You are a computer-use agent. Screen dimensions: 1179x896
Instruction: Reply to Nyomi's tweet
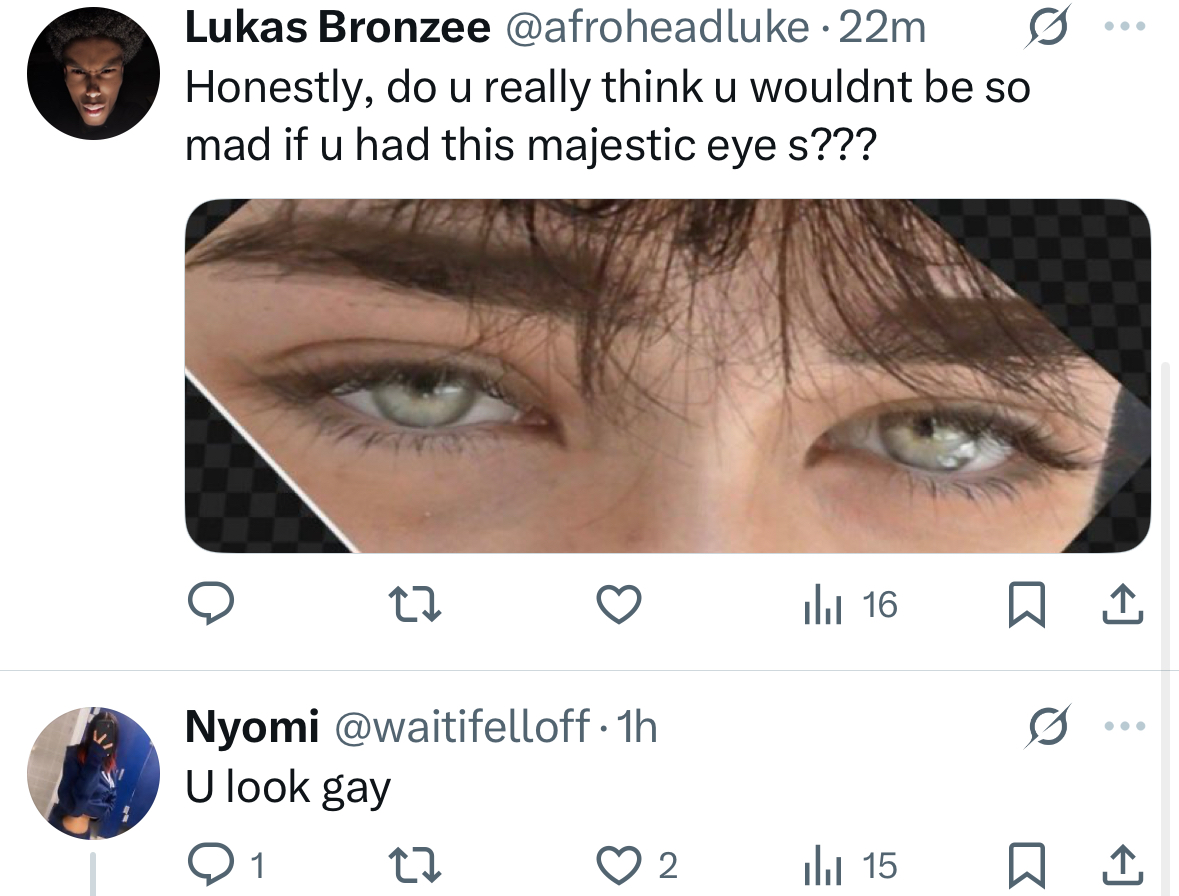210,865
